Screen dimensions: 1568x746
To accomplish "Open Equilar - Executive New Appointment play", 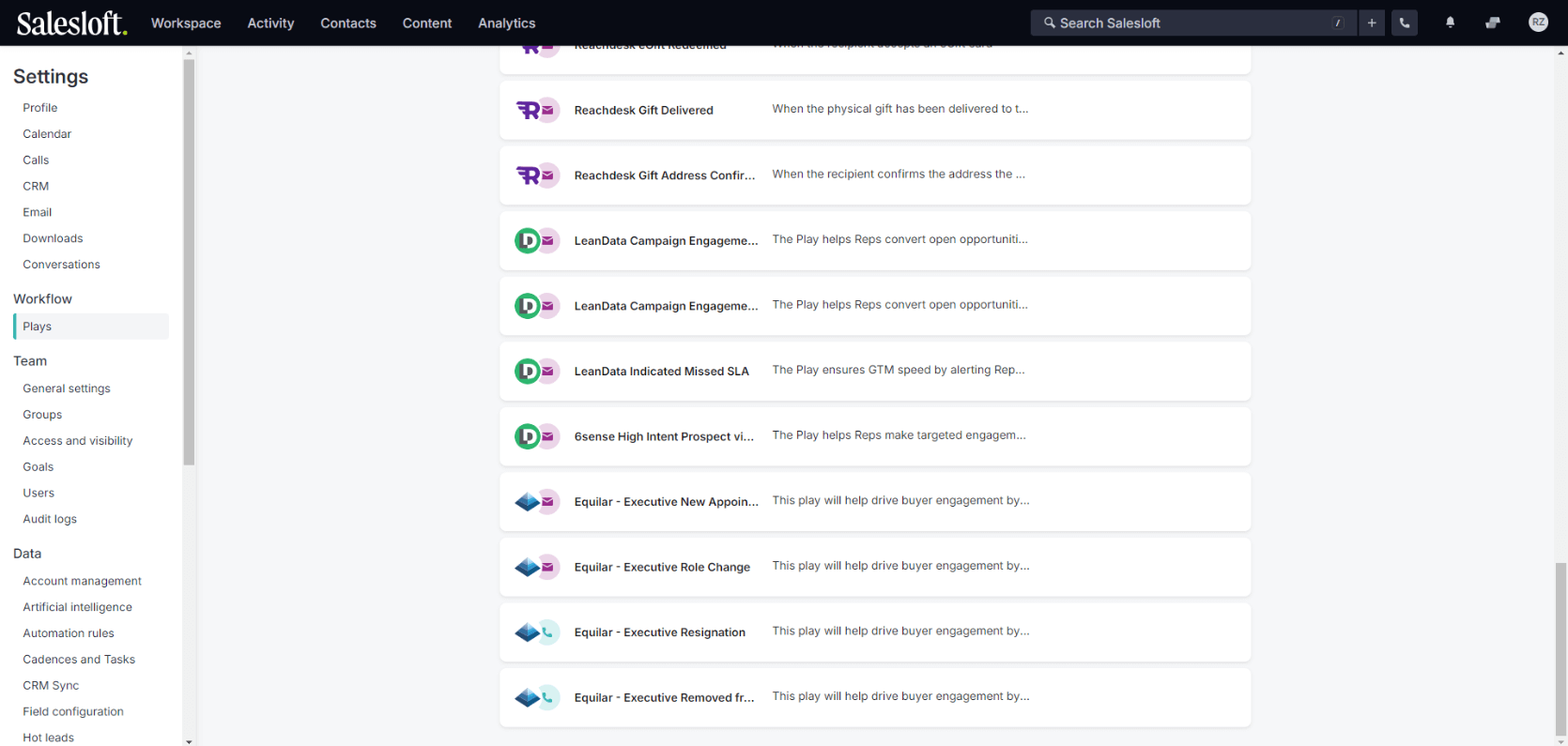I will pos(875,502).
